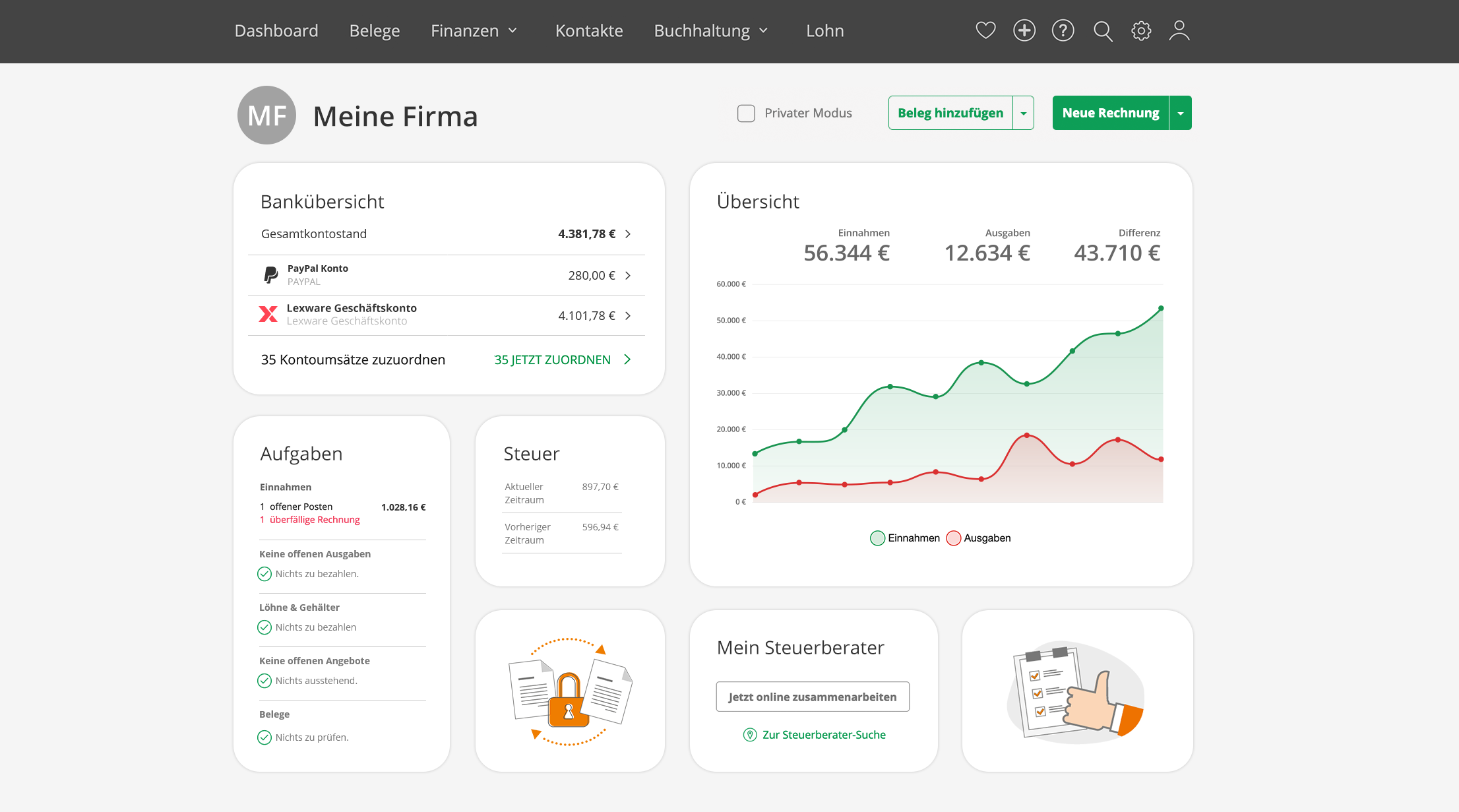Open the help question mark icon
The width and height of the screenshot is (1459, 812).
tap(1063, 30)
